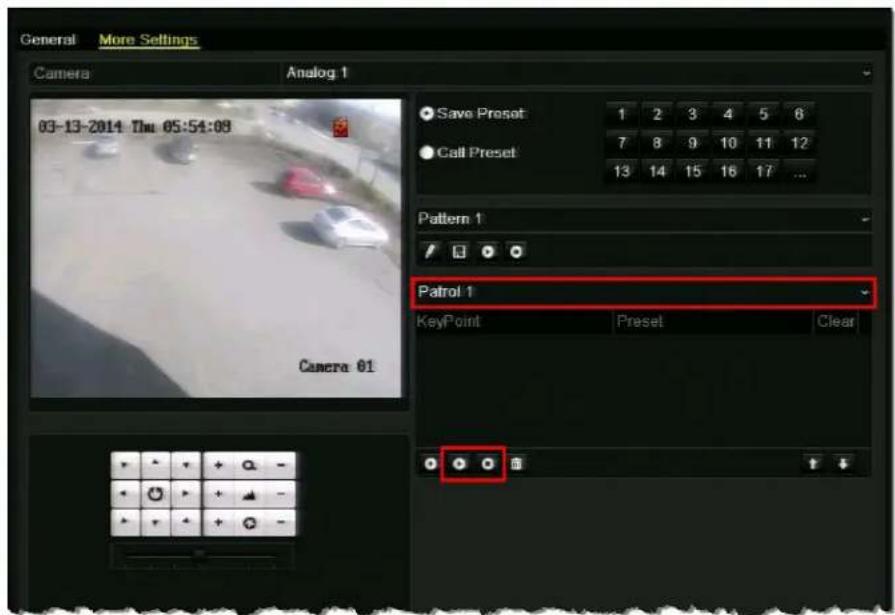Choose preset number 16
895x615 pixels.
pyautogui.click(x=728, y=171)
